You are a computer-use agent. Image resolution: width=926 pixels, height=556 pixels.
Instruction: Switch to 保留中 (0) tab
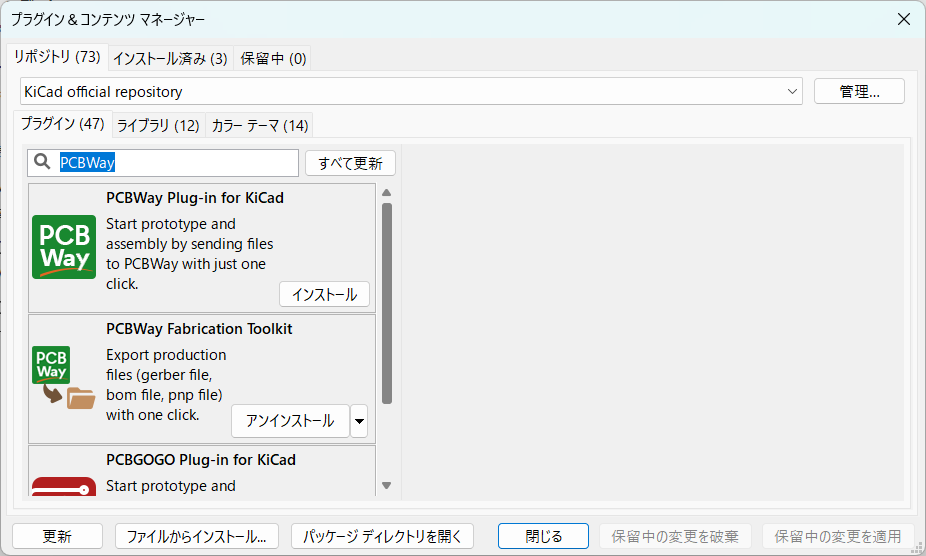(x=273, y=58)
